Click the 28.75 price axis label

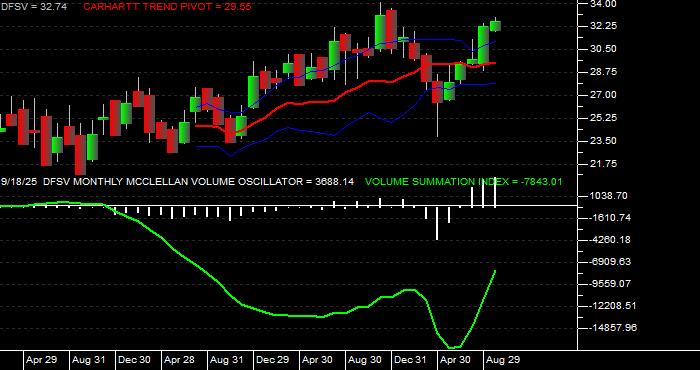[x=603, y=72]
